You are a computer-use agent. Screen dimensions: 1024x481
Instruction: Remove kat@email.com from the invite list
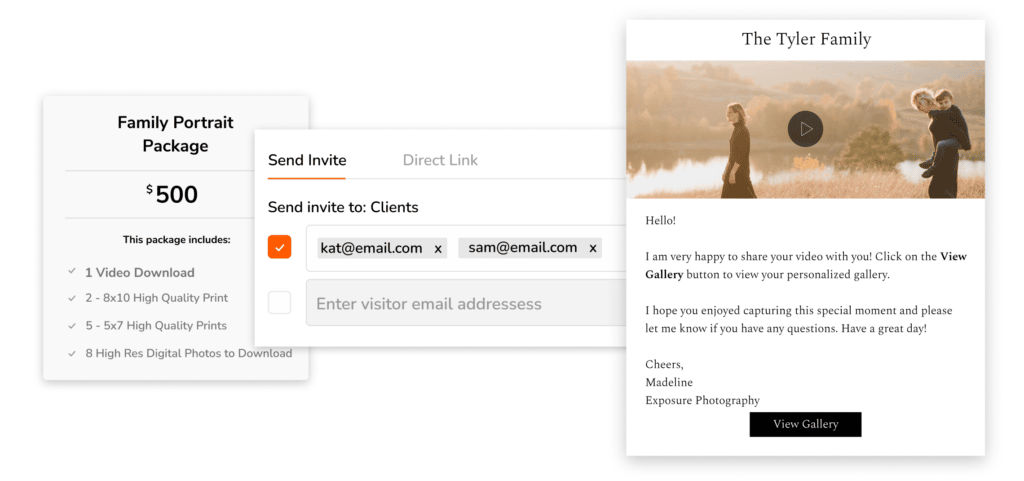[x=438, y=249]
